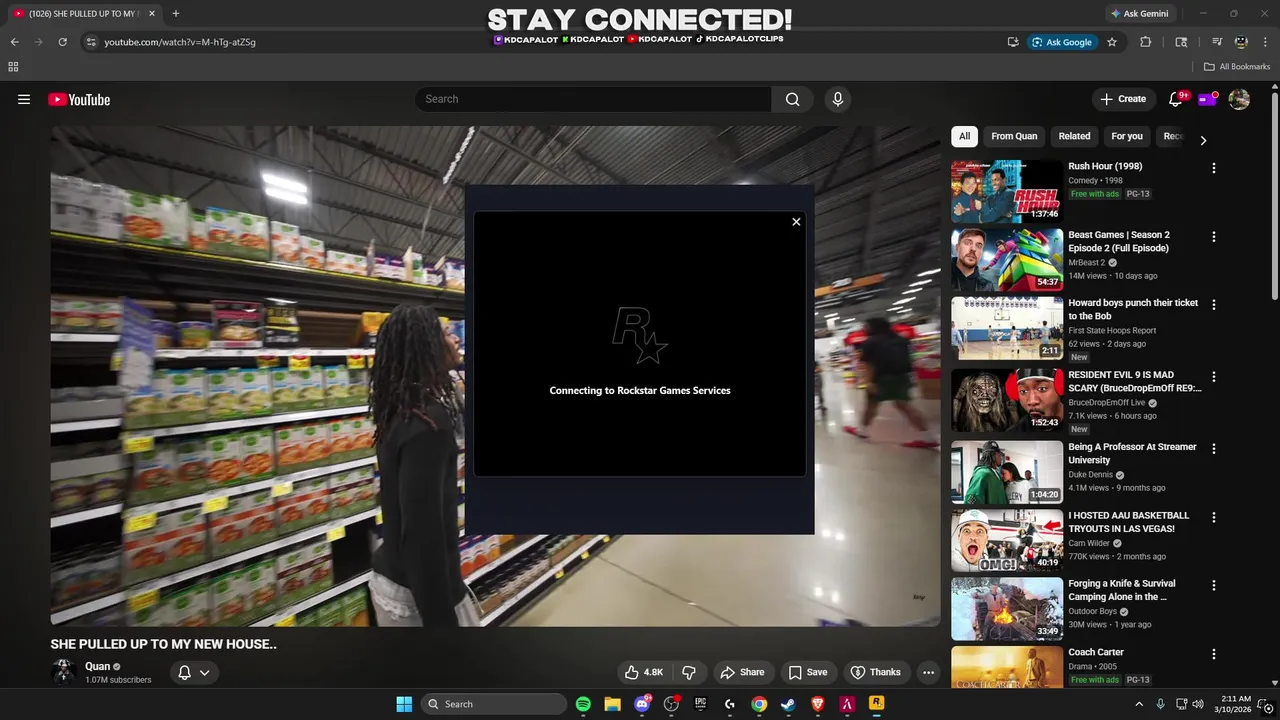This screenshot has height=720, width=1280.
Task: Close the Rockstar Games connecting popup
Action: tap(796, 222)
